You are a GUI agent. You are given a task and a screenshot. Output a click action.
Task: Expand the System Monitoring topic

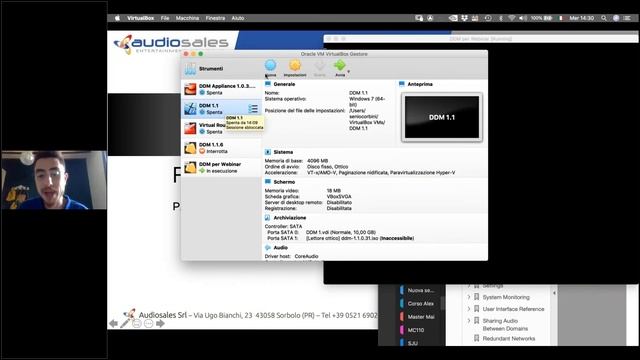click(469, 297)
